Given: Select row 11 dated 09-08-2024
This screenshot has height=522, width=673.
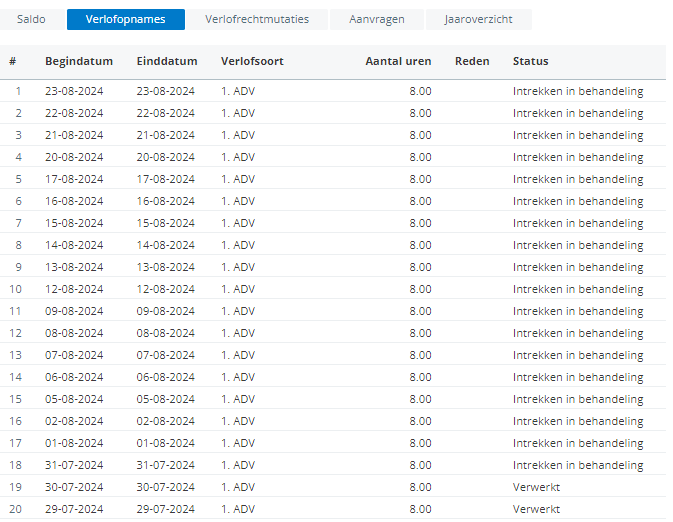Looking at the screenshot, I should 333,311.
